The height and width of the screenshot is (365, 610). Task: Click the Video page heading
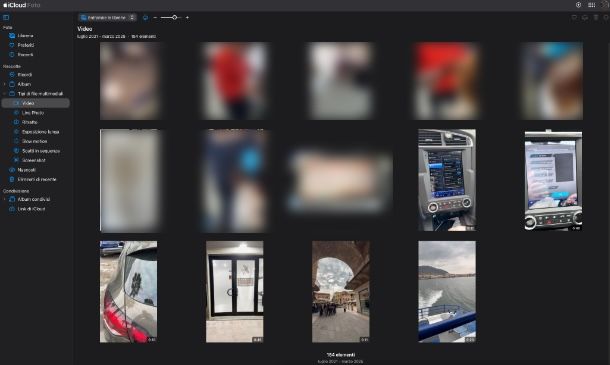coord(85,29)
